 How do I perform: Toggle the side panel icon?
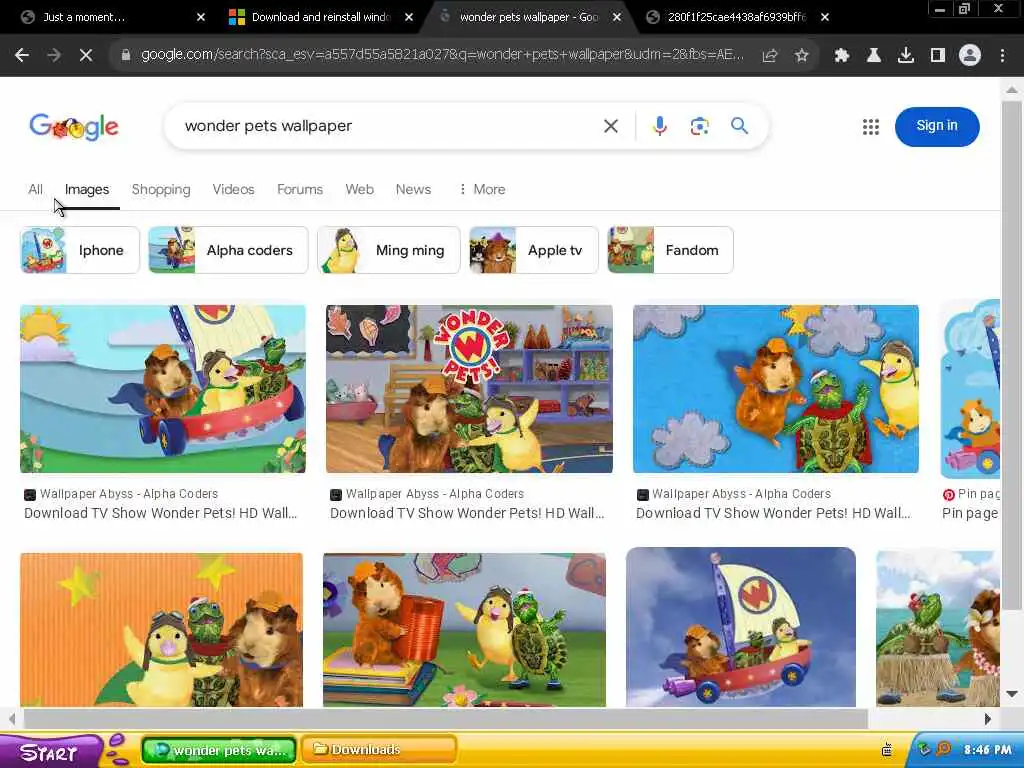tap(937, 56)
